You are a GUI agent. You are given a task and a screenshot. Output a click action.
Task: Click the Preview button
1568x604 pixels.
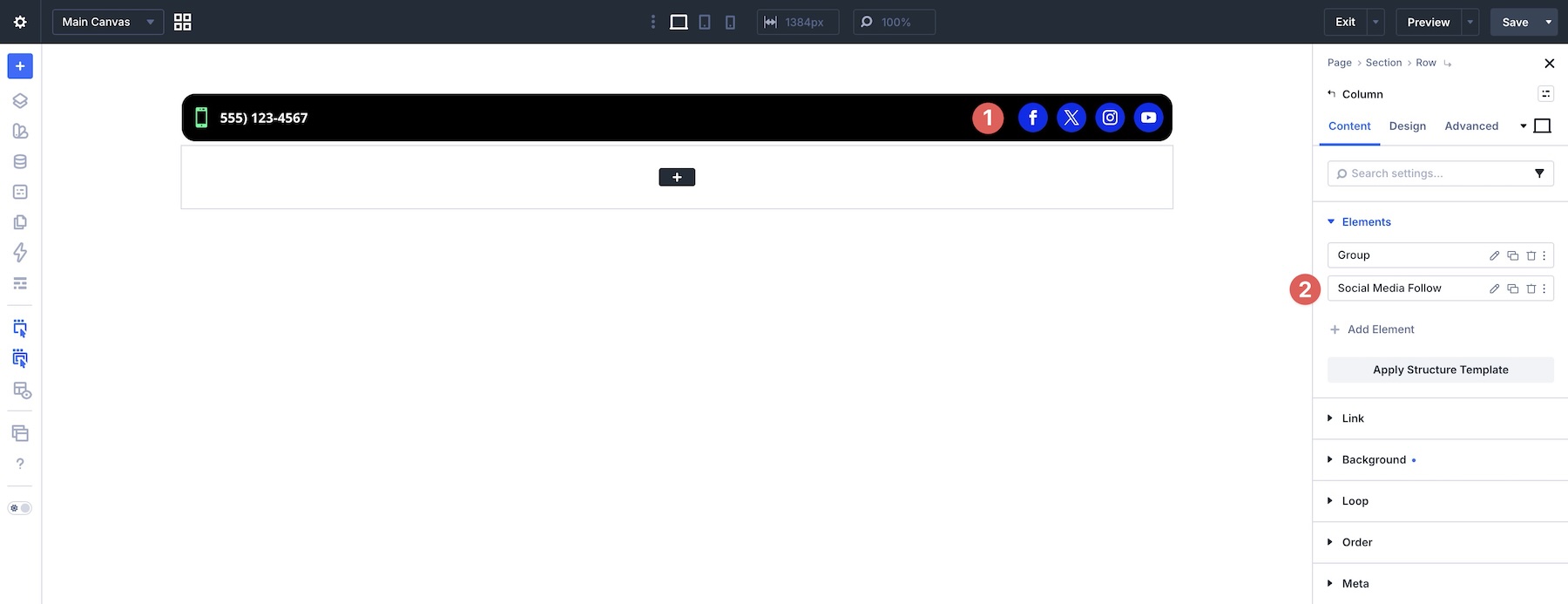click(1429, 22)
